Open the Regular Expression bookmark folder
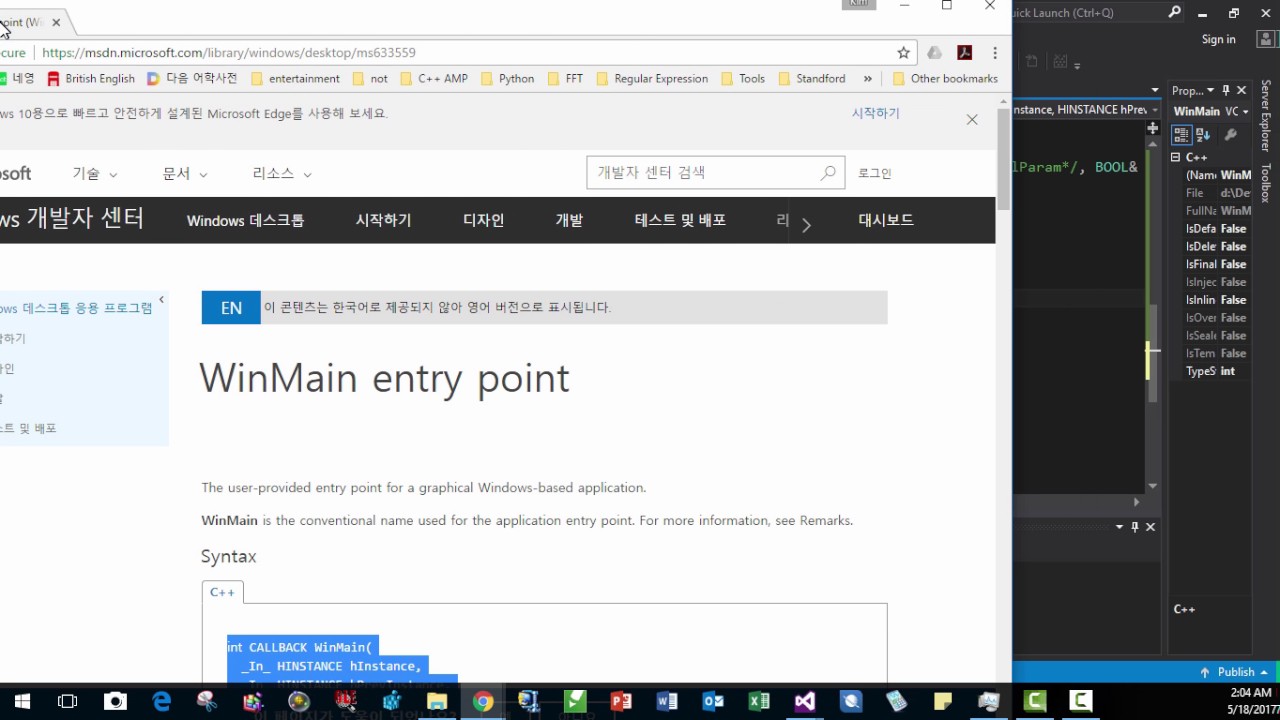This screenshot has width=1280, height=720. coord(651,78)
